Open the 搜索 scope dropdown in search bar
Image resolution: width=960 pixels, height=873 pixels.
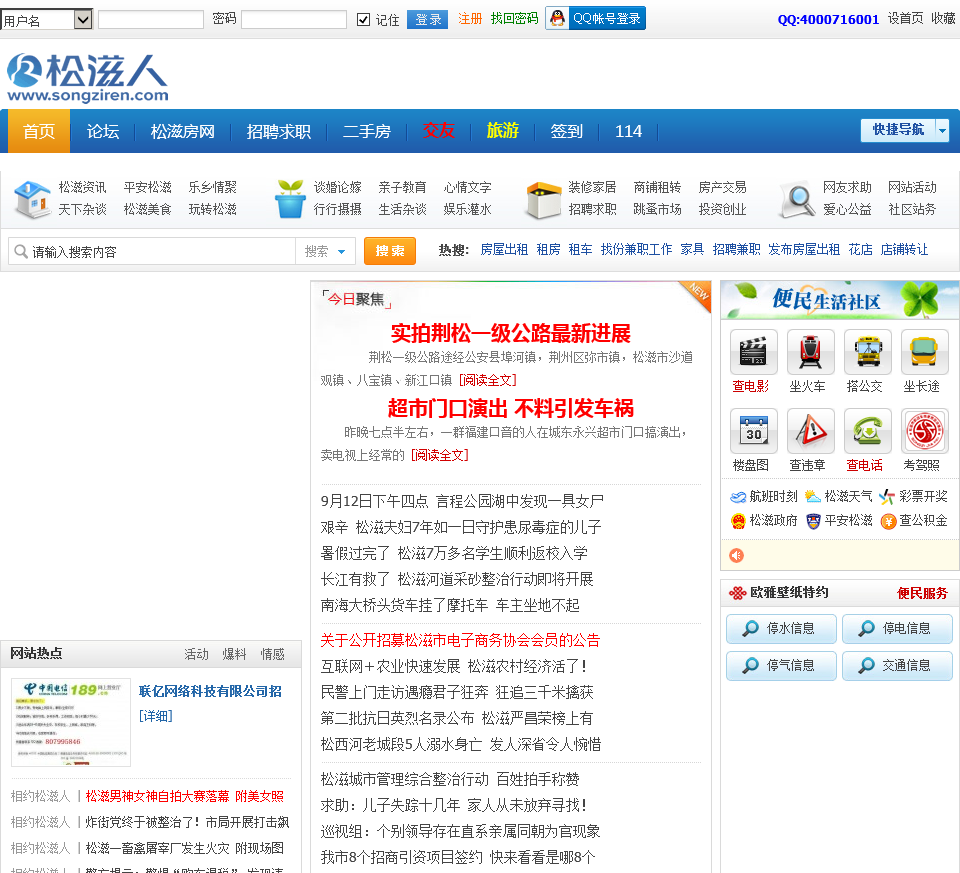click(325, 252)
